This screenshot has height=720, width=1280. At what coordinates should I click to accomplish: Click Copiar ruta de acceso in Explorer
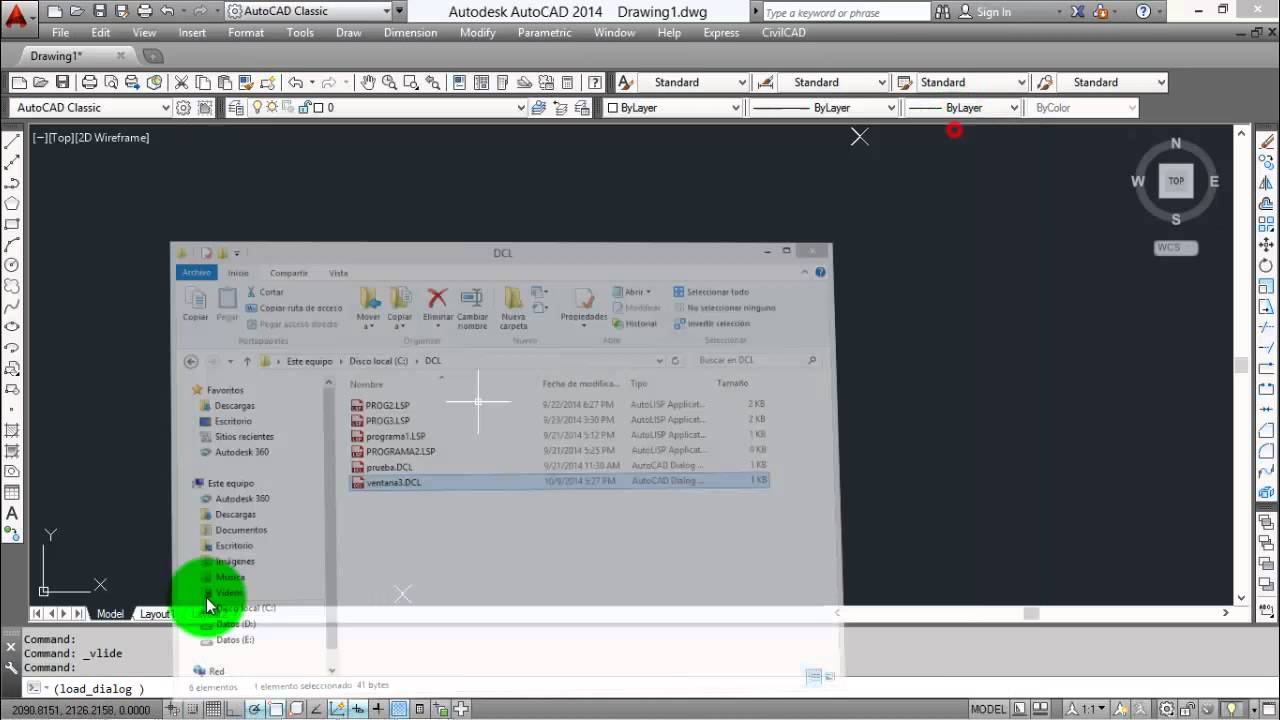[294, 308]
